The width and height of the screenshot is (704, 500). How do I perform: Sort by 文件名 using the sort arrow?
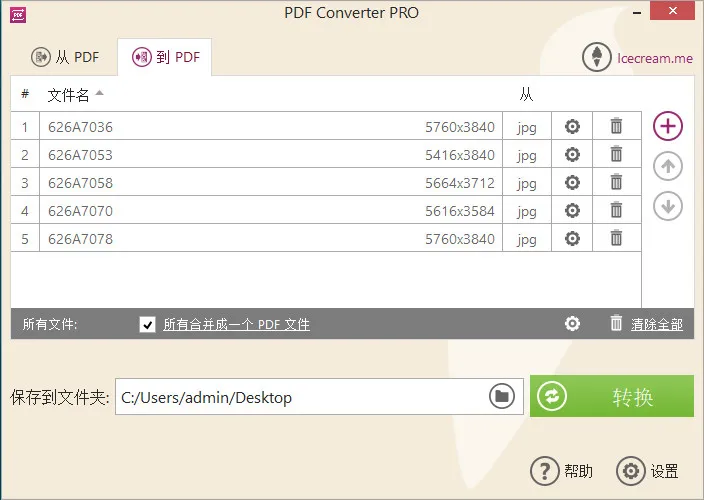(100, 93)
